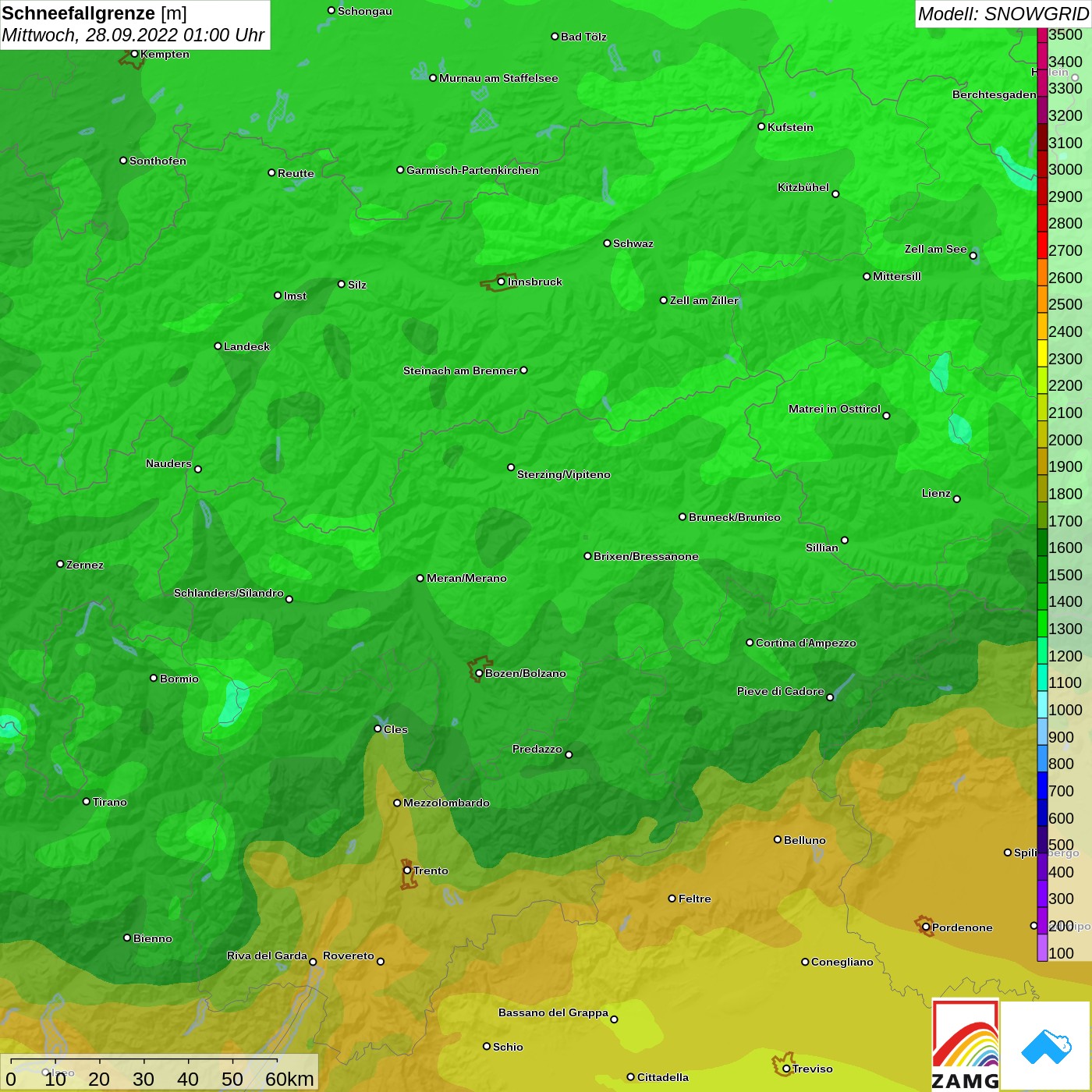
Task: Click the Predazzo label
Action: coord(537,749)
